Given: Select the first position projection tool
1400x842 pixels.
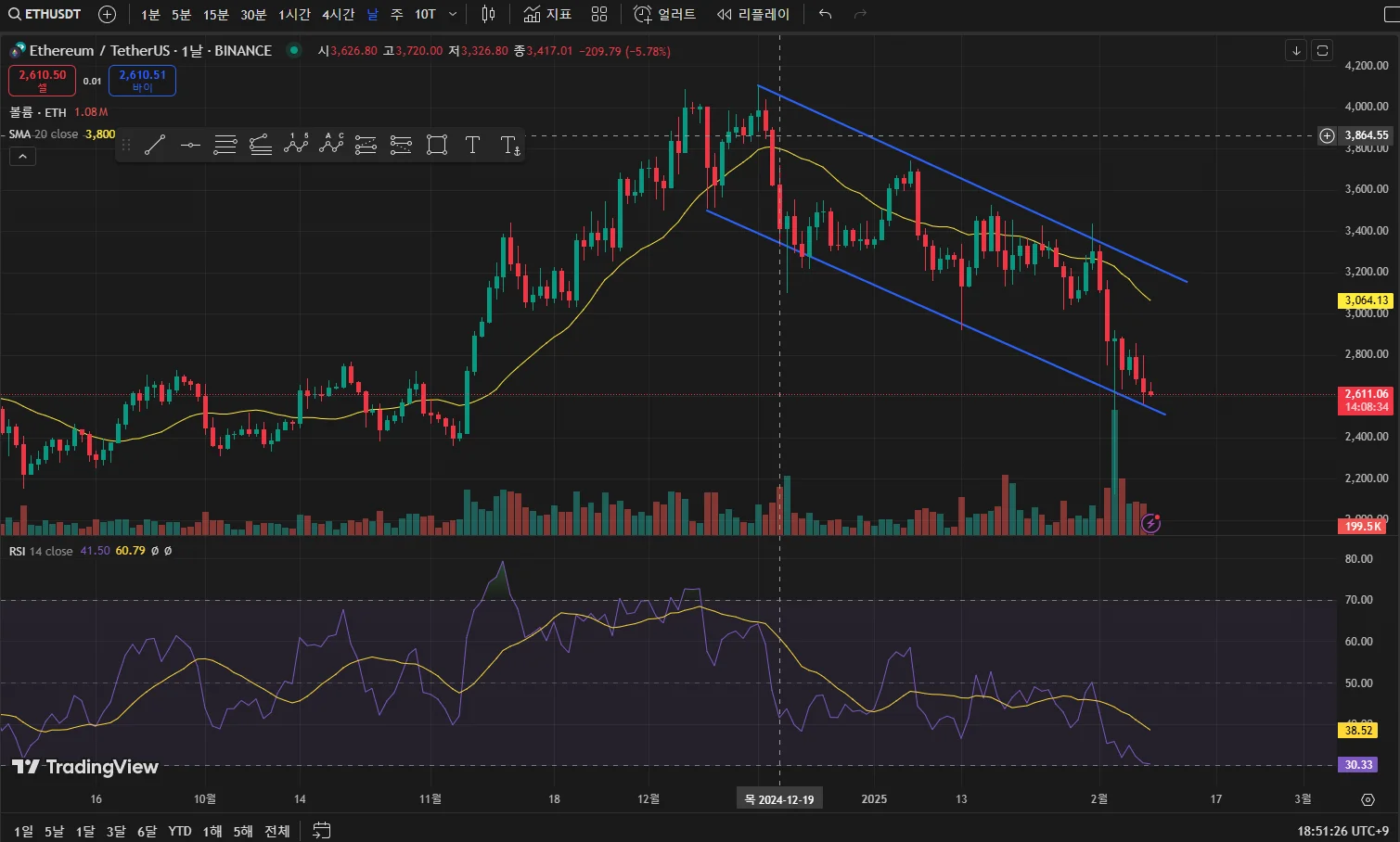Looking at the screenshot, I should point(366,145).
